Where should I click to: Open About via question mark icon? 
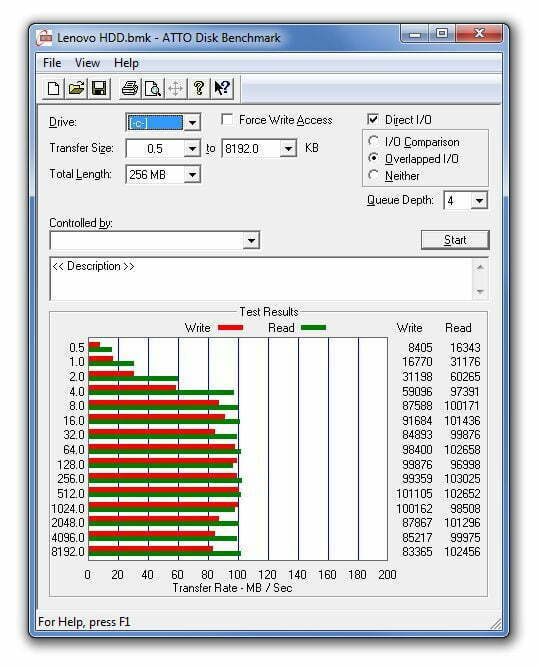pyautogui.click(x=199, y=89)
